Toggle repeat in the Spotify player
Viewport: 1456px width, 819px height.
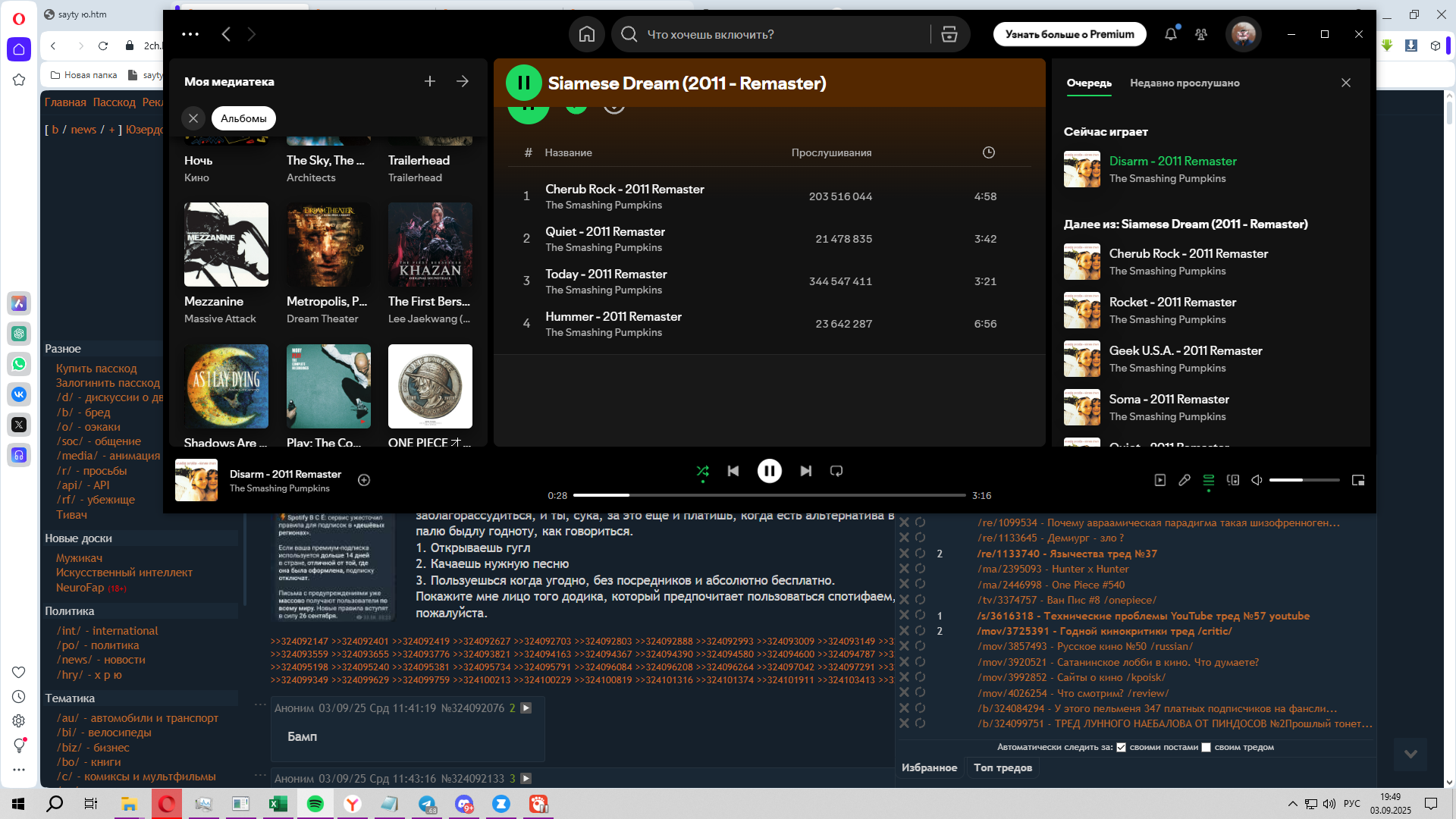click(x=836, y=471)
